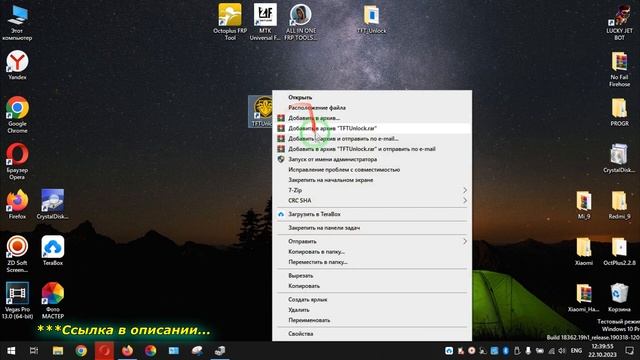
Task: Select the No Fail Firehose archive icon
Action: tap(619, 68)
